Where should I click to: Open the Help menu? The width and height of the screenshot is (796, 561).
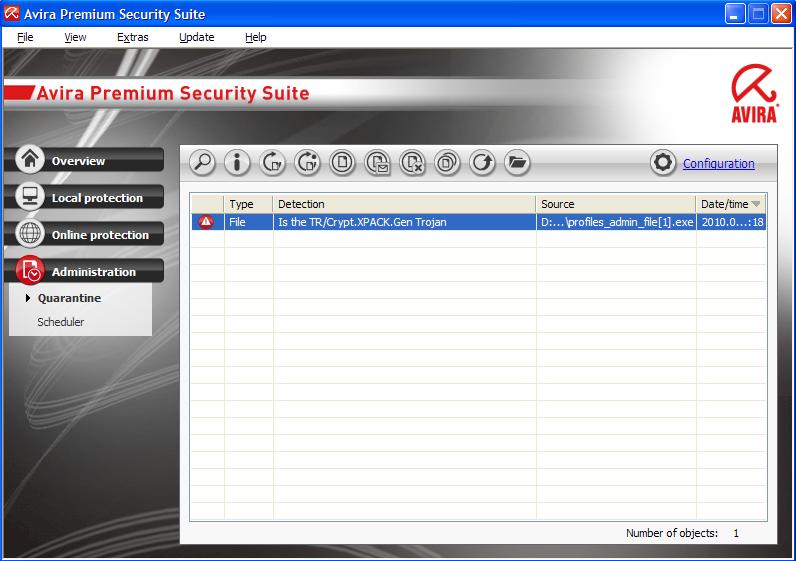(x=255, y=37)
